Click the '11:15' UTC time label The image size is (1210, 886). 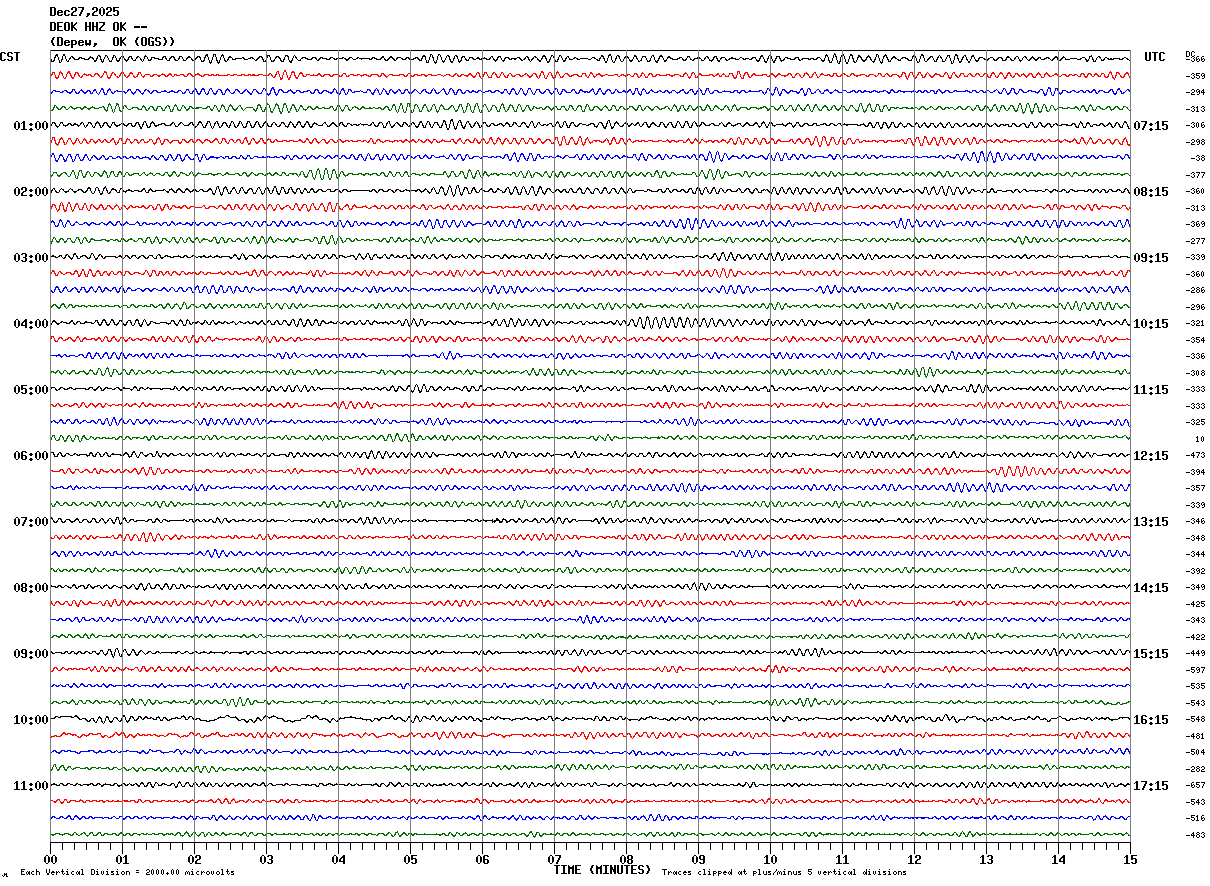(x=1151, y=390)
